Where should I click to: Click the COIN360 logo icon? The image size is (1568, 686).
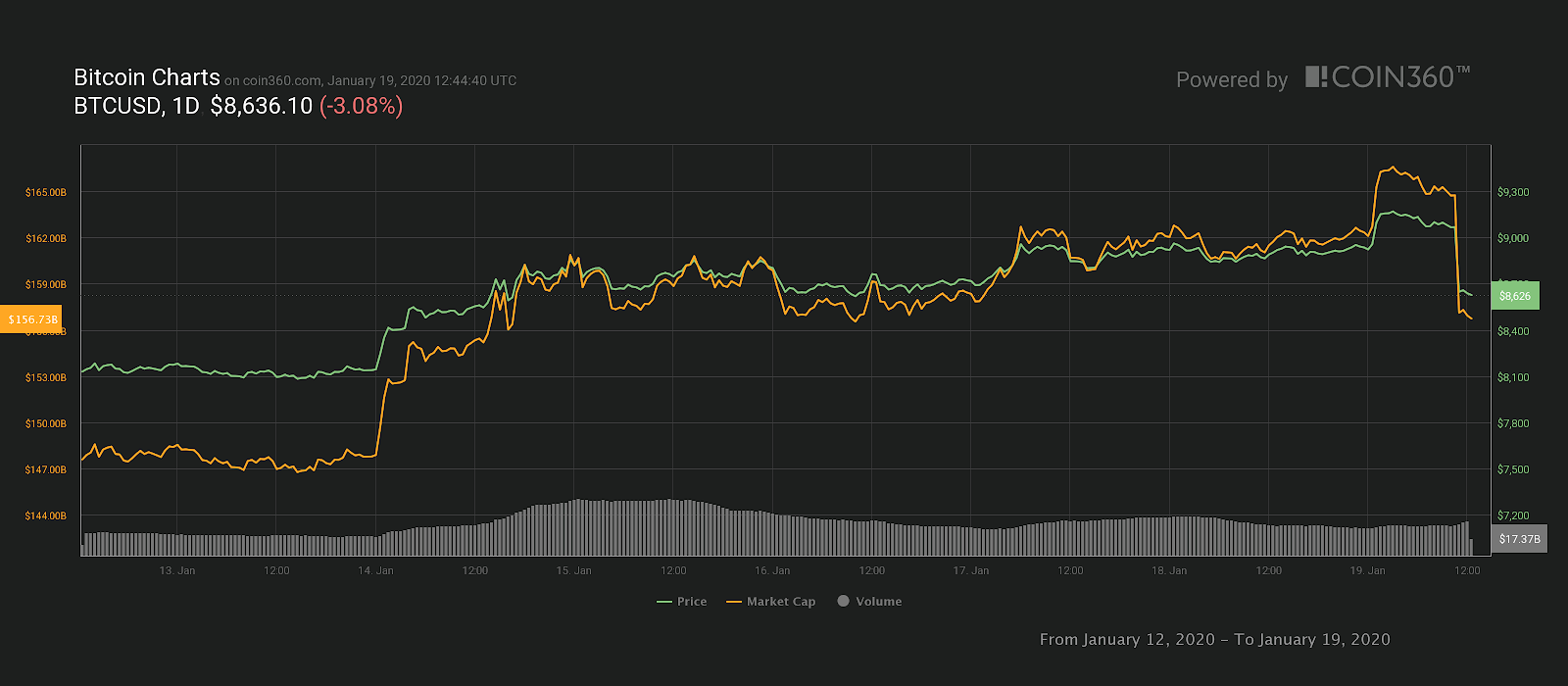pos(1316,76)
